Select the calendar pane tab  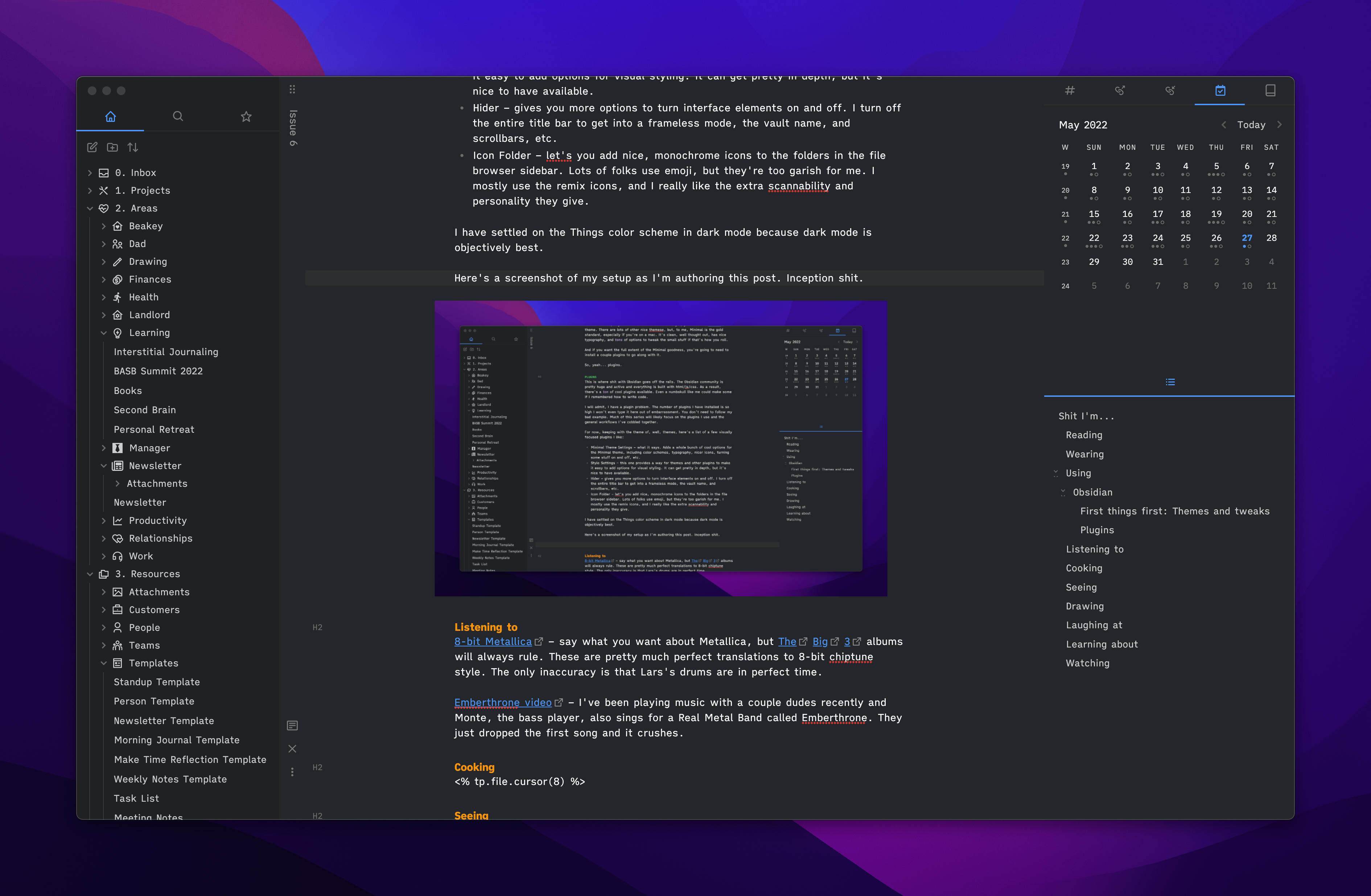tap(1220, 90)
